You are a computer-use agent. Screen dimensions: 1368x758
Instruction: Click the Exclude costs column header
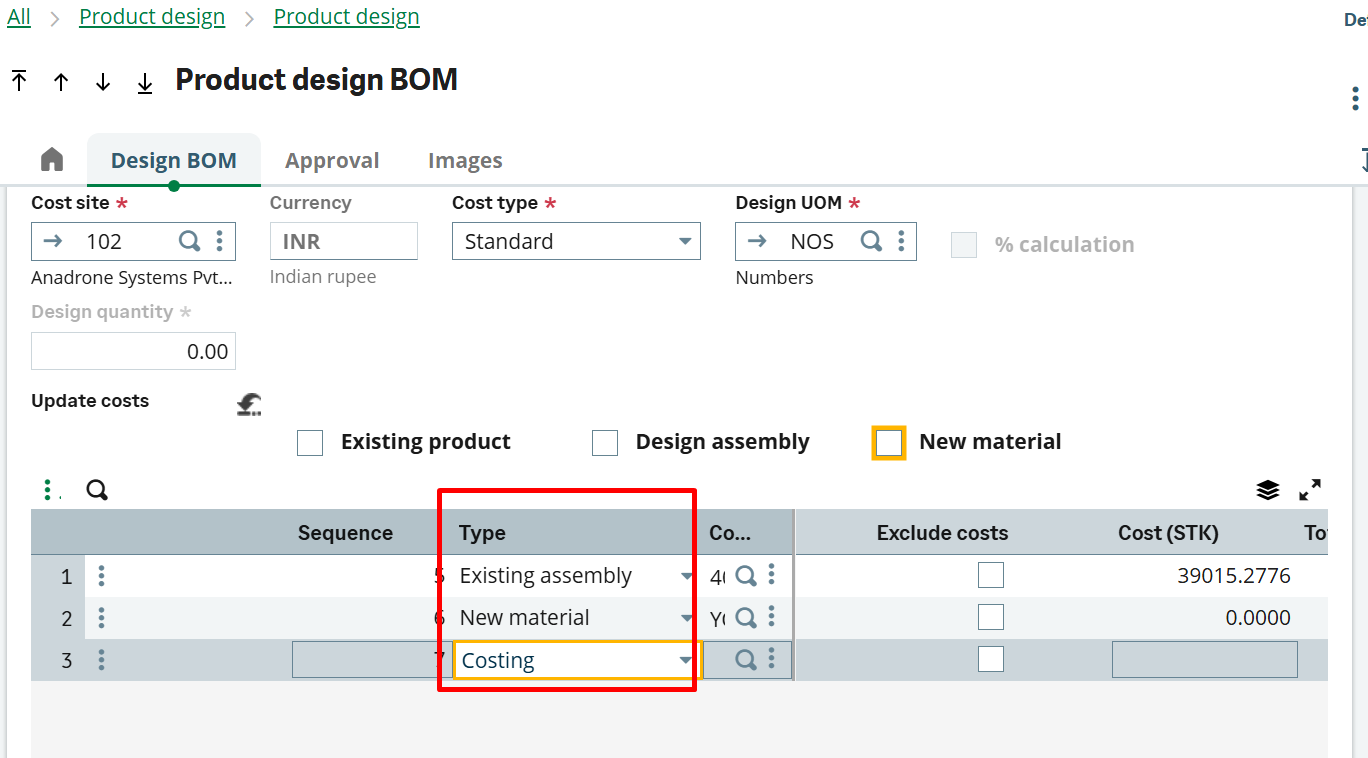point(942,533)
